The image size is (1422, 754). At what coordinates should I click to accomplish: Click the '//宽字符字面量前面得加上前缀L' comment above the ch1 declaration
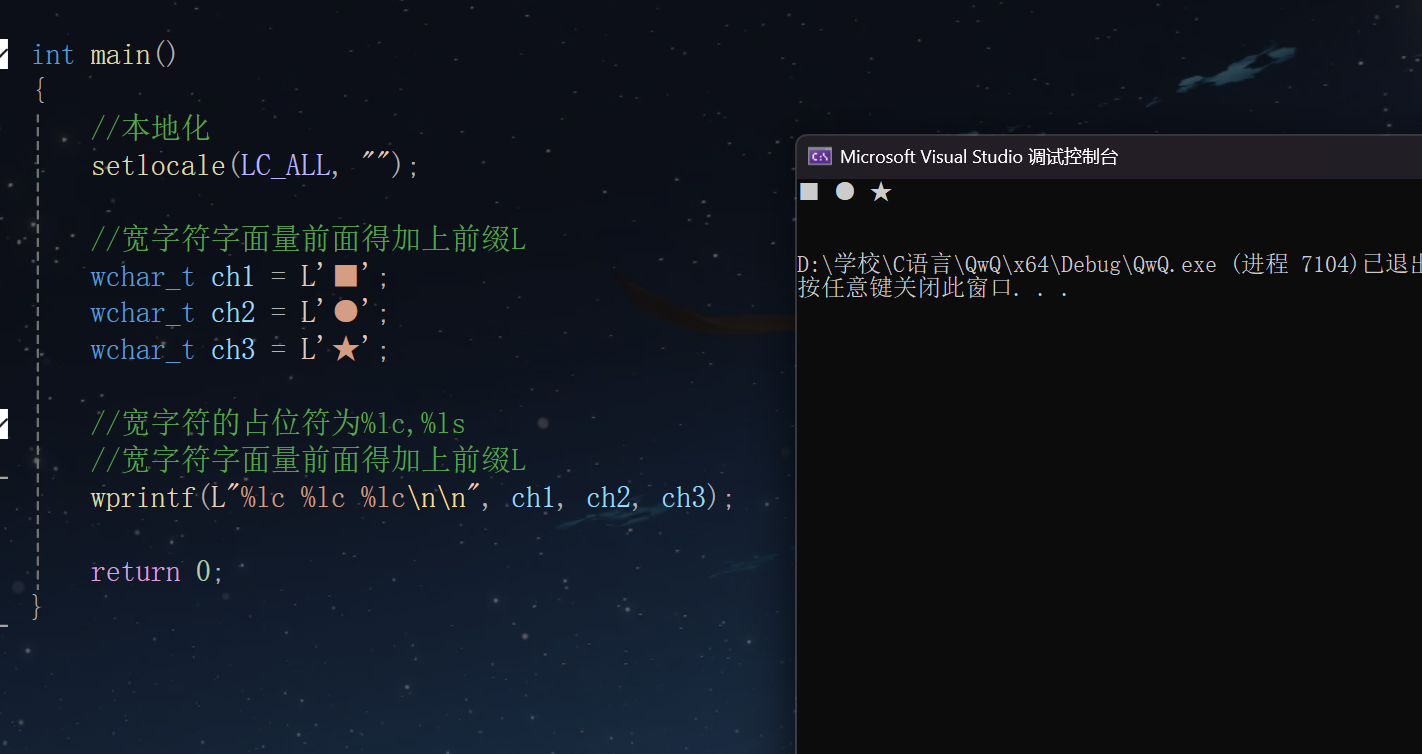tap(308, 239)
